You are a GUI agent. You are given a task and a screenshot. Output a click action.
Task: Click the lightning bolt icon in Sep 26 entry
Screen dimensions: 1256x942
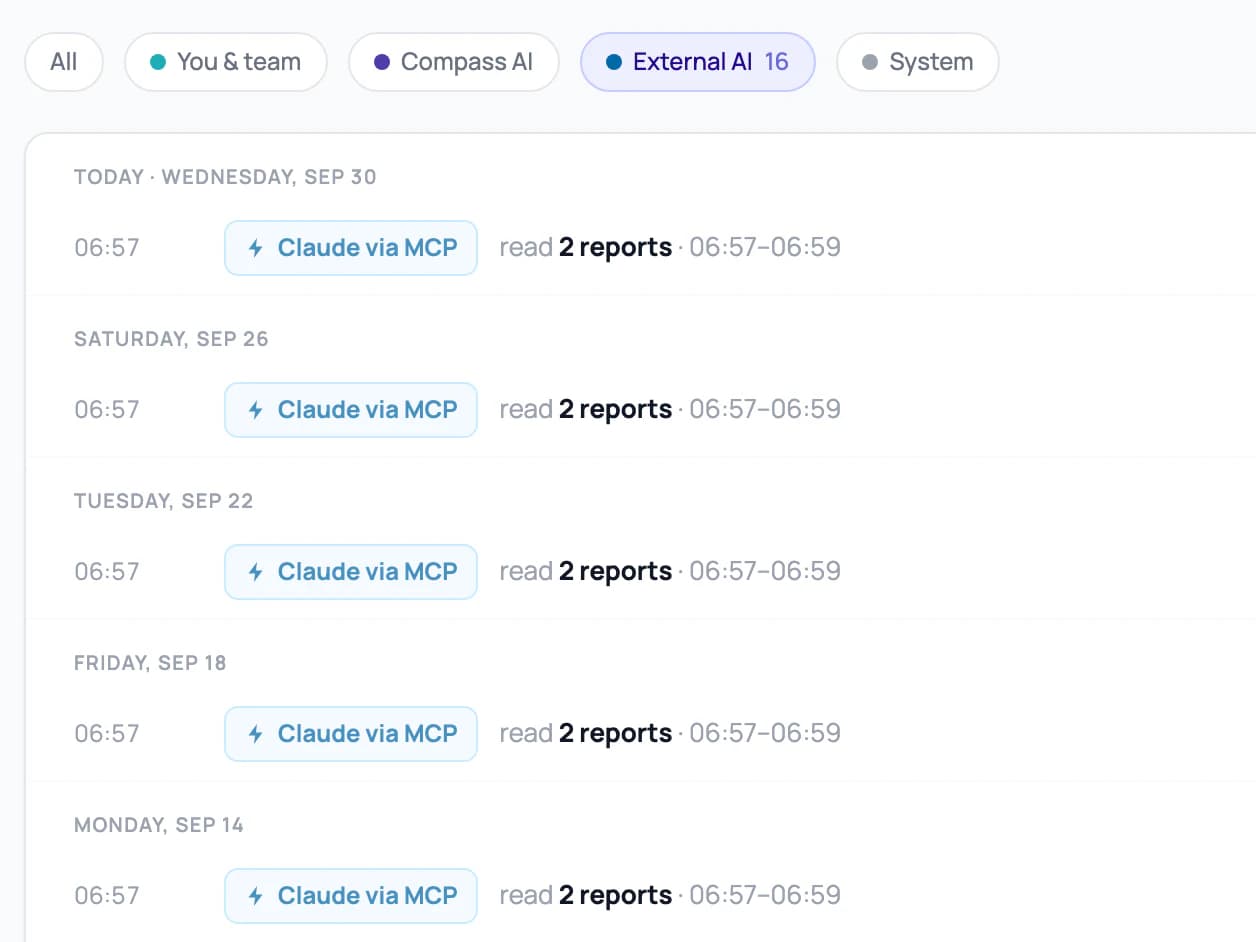click(256, 409)
